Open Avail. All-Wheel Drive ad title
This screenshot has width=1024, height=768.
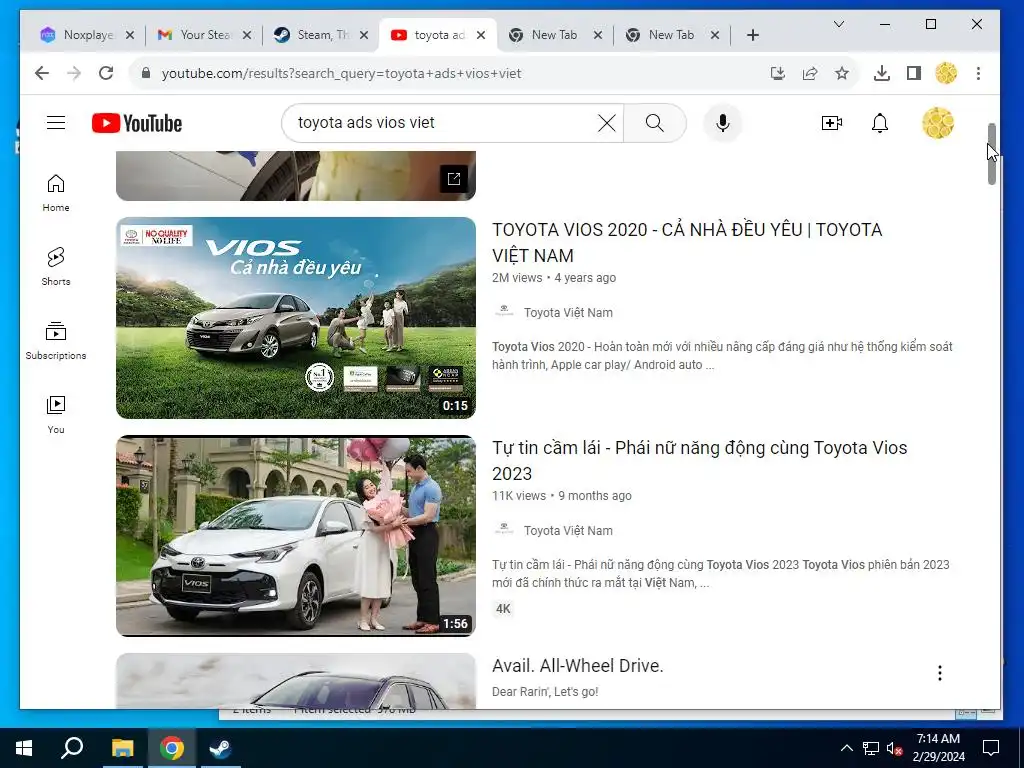tap(577, 665)
